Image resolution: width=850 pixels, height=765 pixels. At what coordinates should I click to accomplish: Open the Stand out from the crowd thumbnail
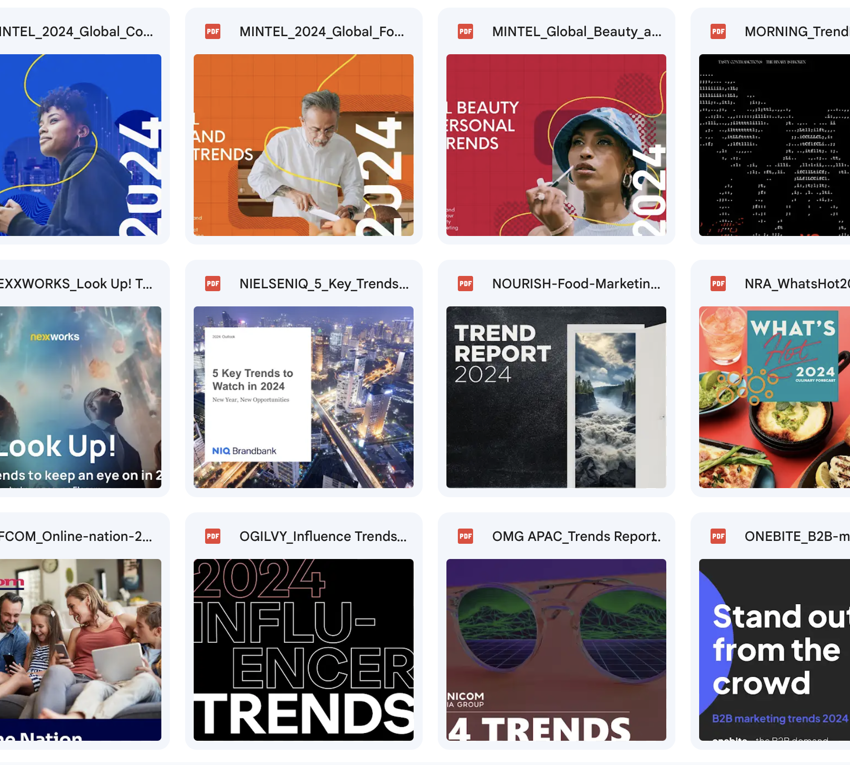[x=774, y=649]
